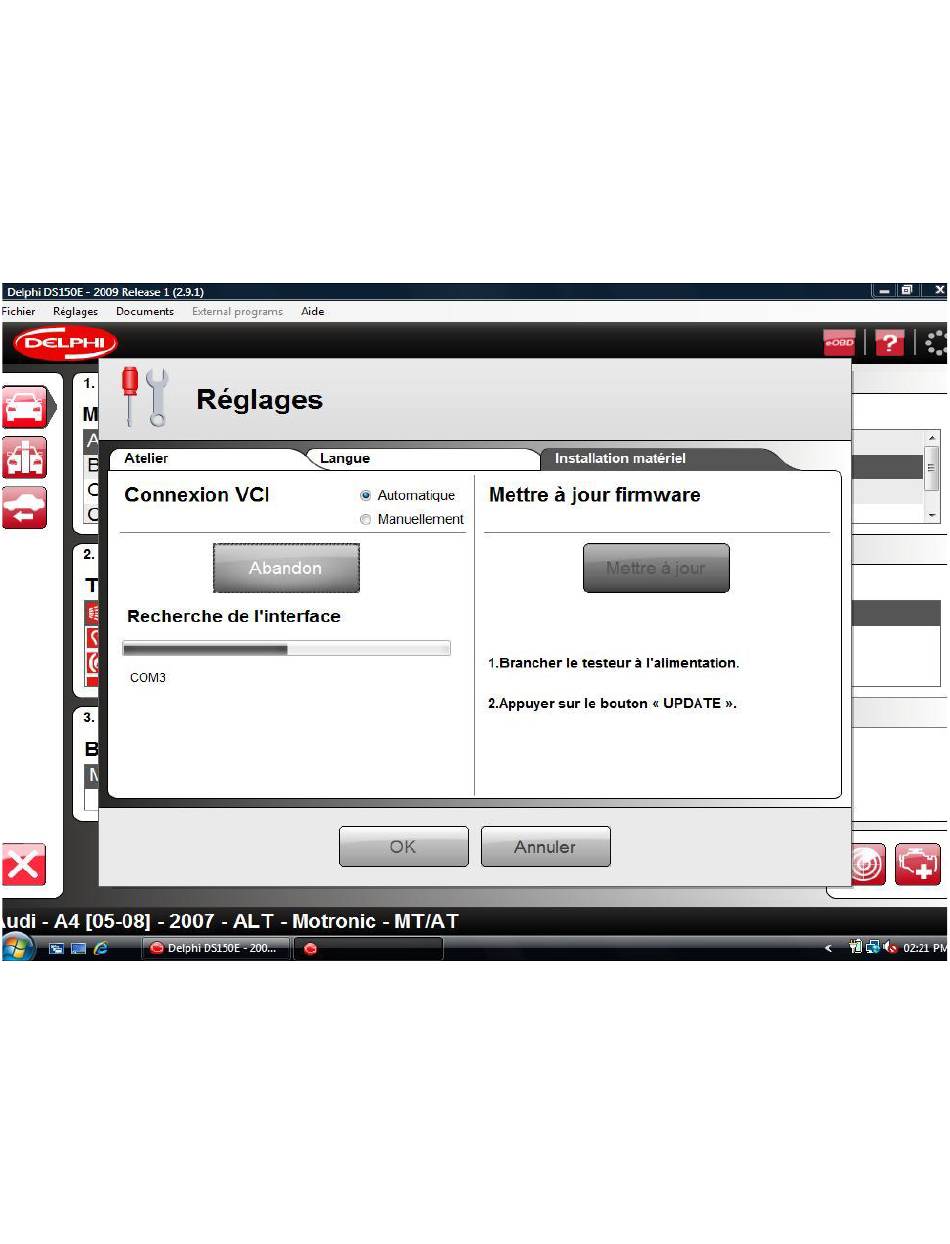Click the "Mettre à jour firmware" heading
The width and height of the screenshot is (950, 1244).
(x=595, y=495)
